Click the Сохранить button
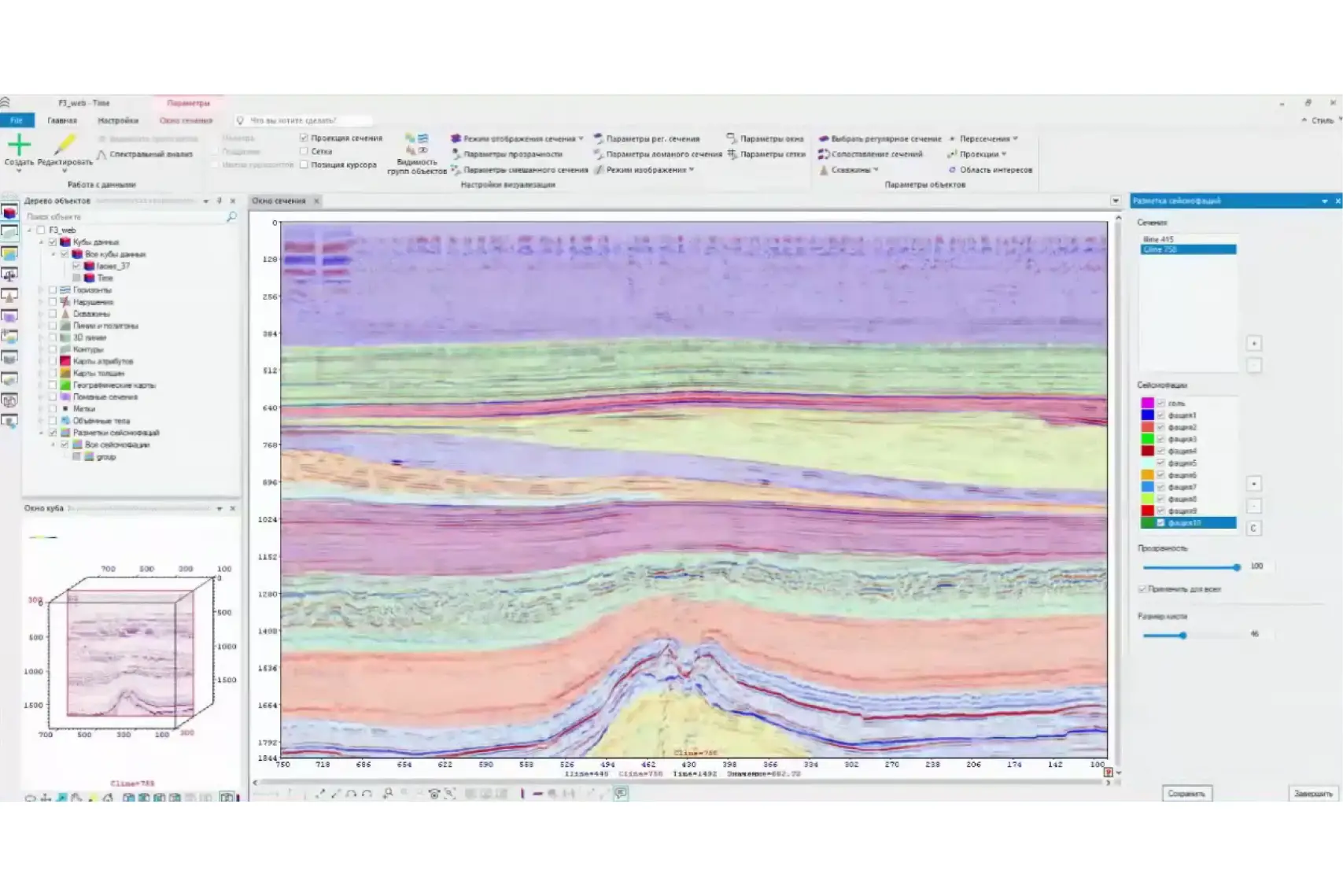Screen dimensions: 1343x896 (x=1186, y=793)
